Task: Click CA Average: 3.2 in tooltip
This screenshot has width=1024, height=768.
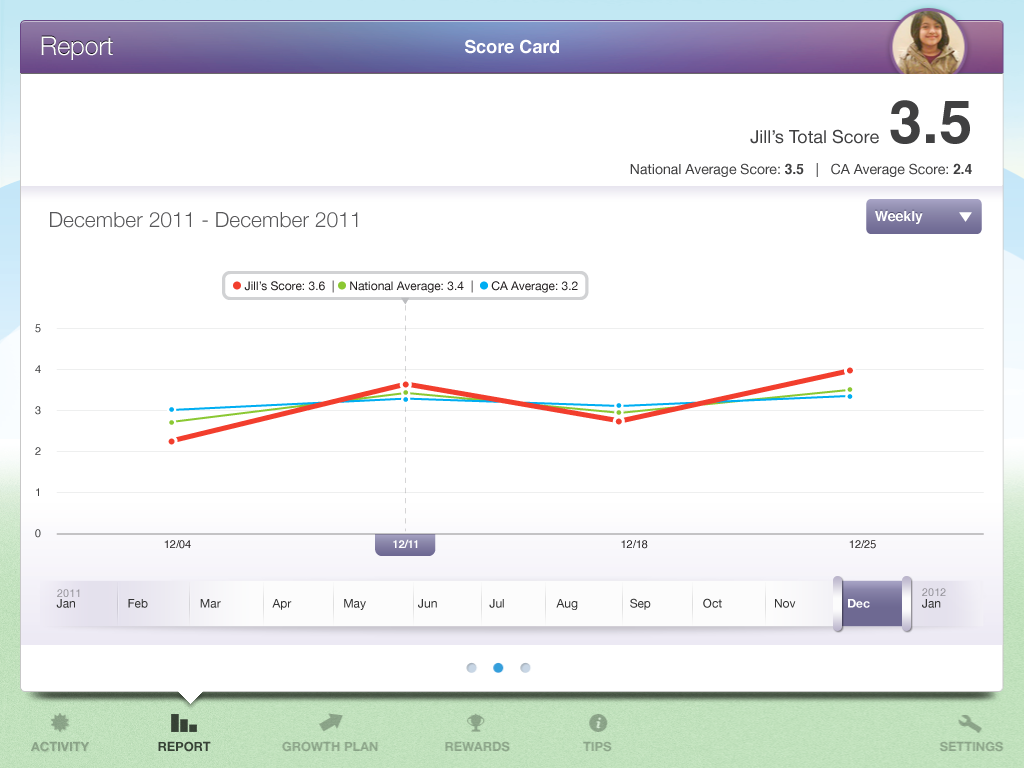Action: (x=529, y=286)
